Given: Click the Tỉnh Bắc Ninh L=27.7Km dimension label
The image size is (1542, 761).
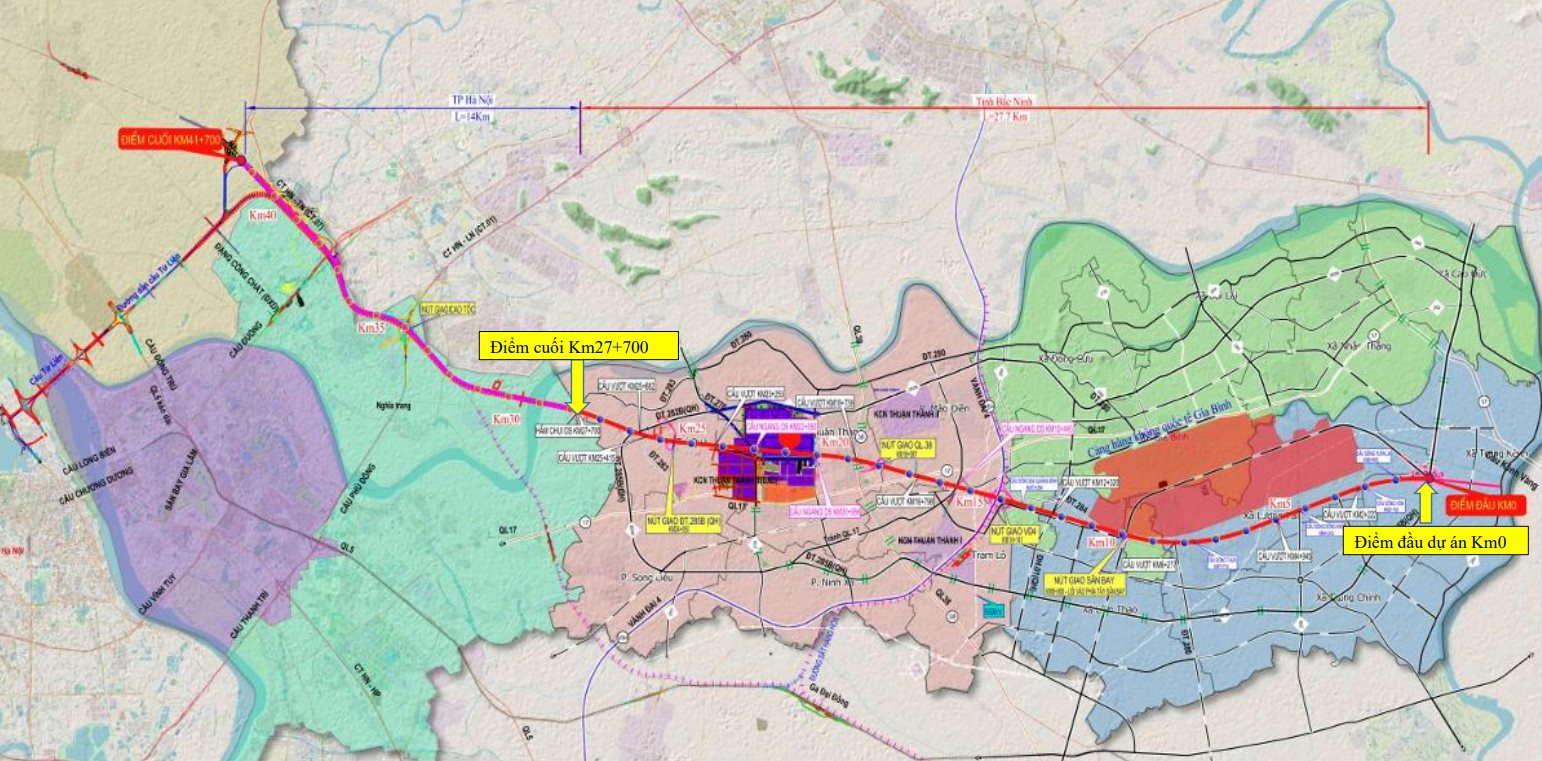Looking at the screenshot, I should tap(1005, 110).
